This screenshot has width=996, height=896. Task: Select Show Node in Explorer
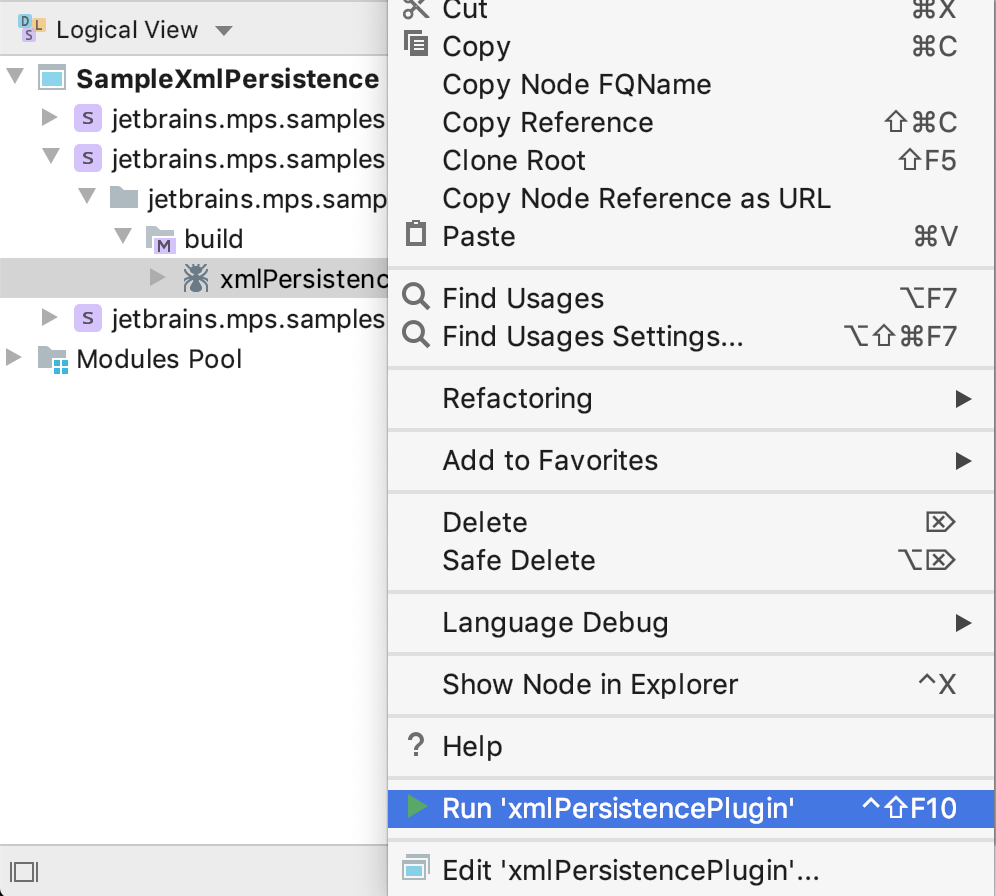[590, 685]
